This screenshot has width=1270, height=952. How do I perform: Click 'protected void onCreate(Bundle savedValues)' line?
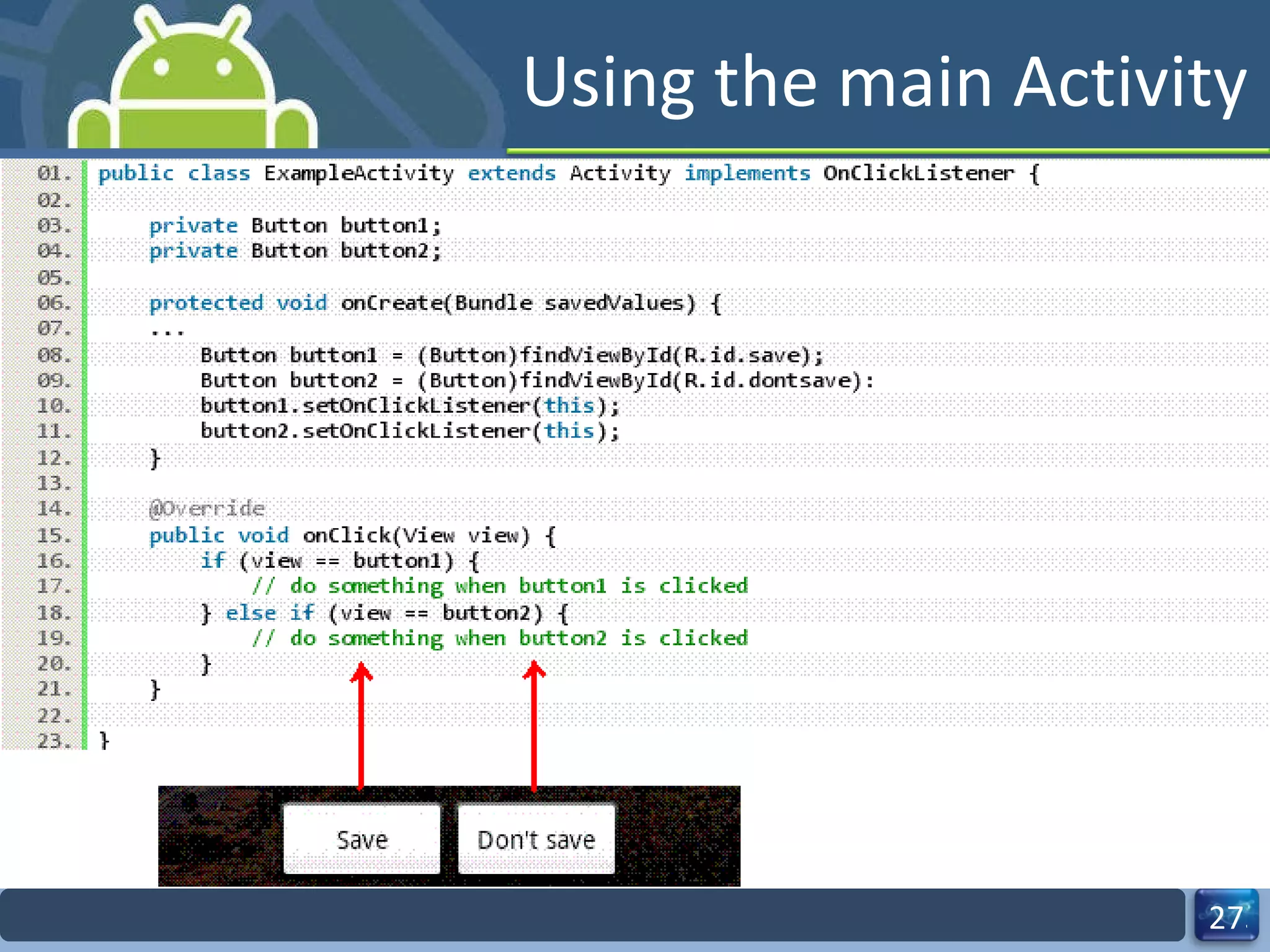tap(435, 303)
